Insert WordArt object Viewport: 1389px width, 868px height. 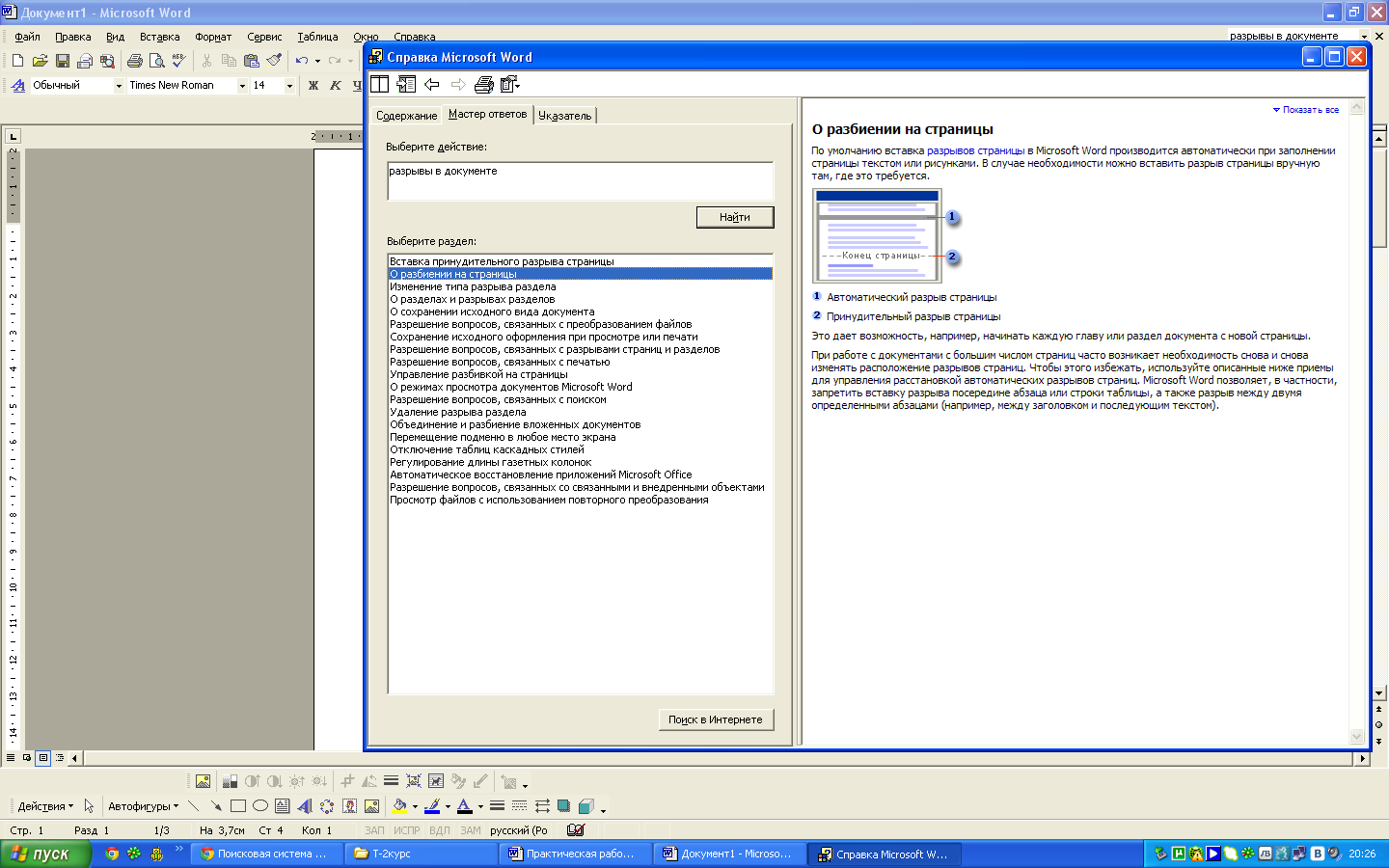(305, 806)
